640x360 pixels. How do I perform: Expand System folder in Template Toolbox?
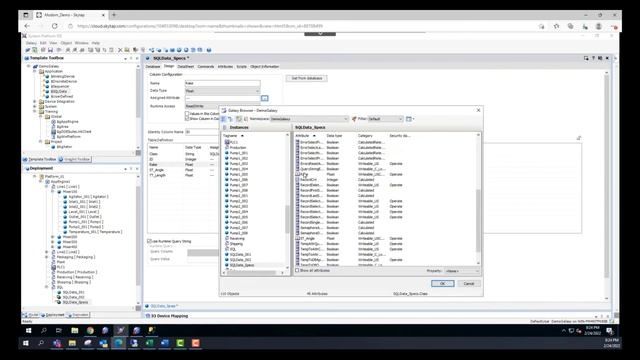35,107
